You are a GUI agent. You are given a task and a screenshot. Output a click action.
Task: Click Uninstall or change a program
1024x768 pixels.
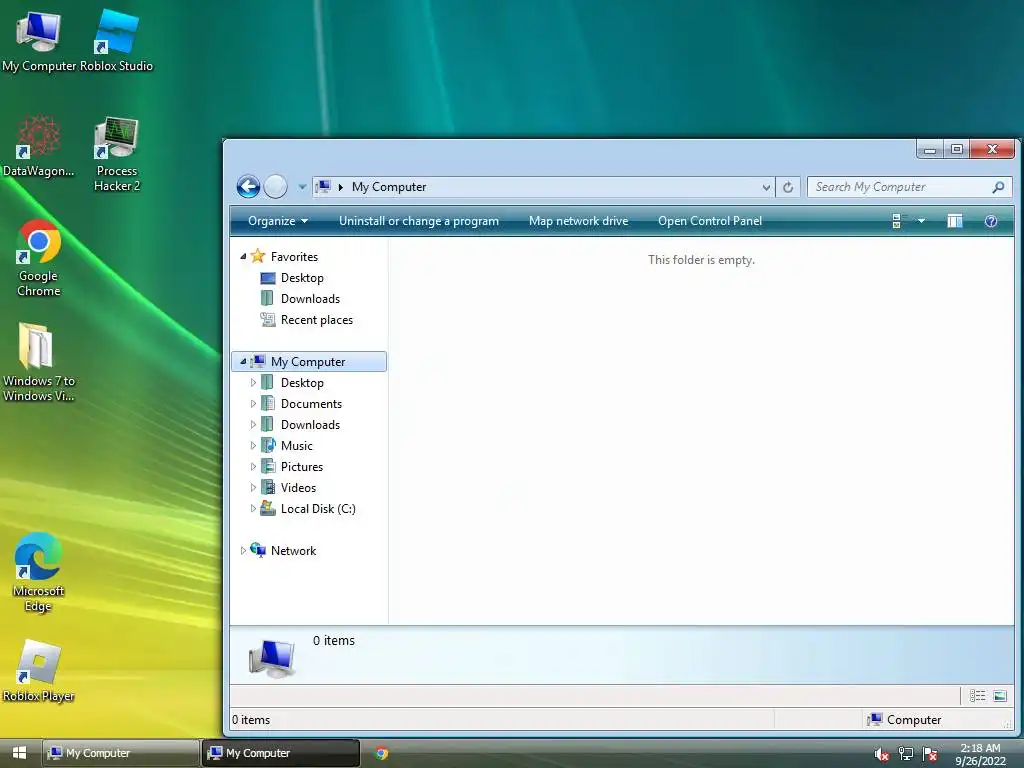point(419,221)
